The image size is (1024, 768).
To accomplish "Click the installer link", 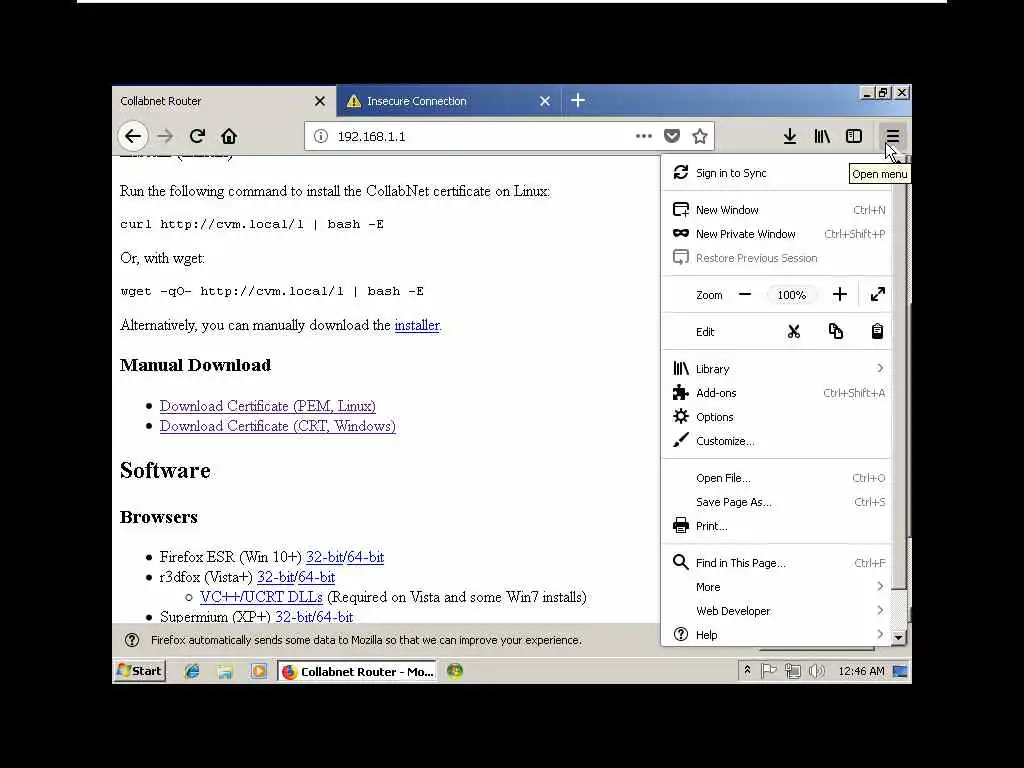I will (417, 325).
